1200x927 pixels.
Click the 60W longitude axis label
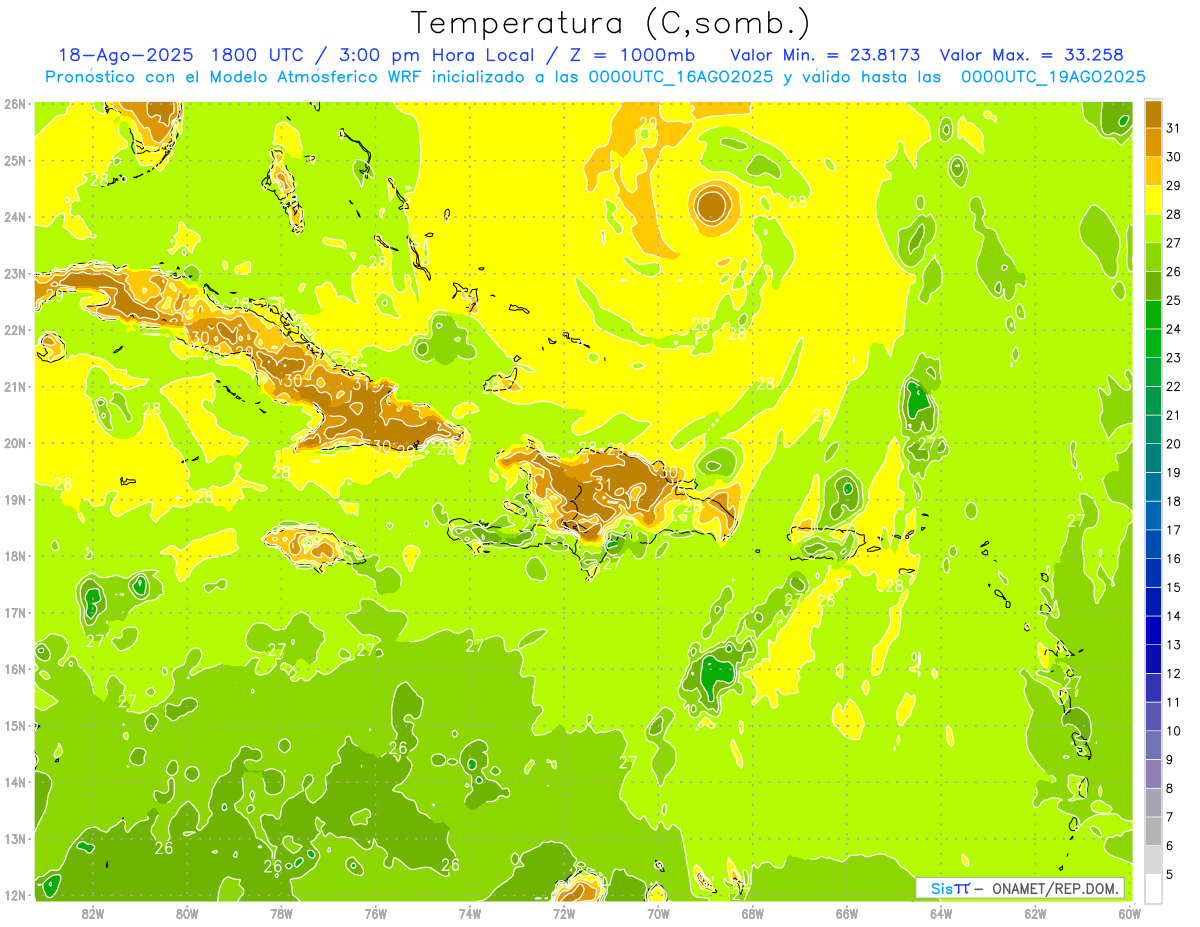(x=1129, y=913)
